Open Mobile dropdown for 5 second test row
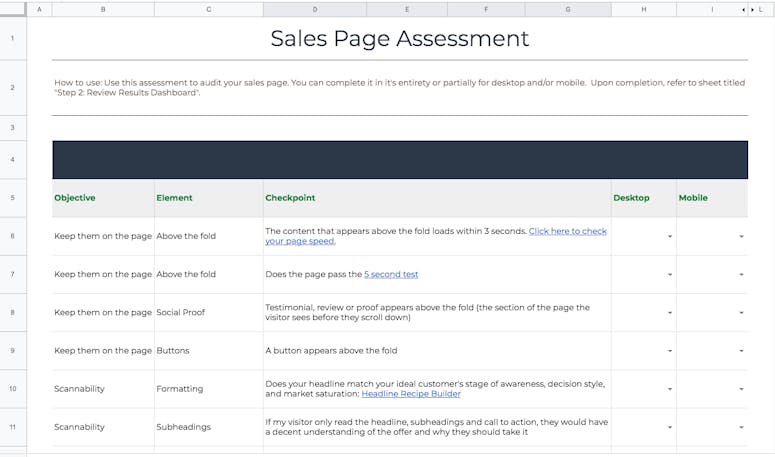Image resolution: width=775 pixels, height=457 pixels. 741,274
